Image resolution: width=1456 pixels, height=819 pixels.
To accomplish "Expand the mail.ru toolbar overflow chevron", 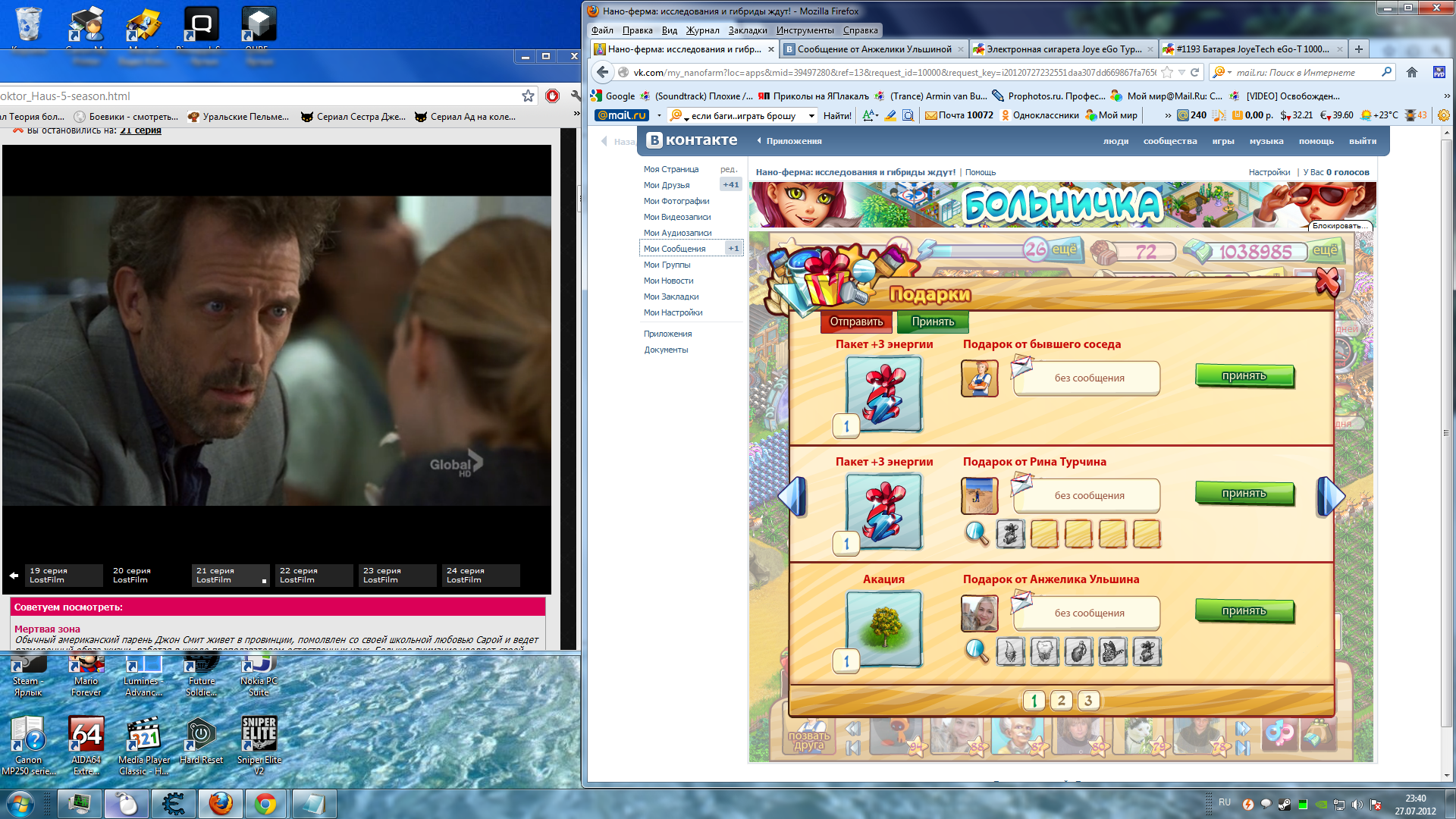I will pyautogui.click(x=1168, y=116).
